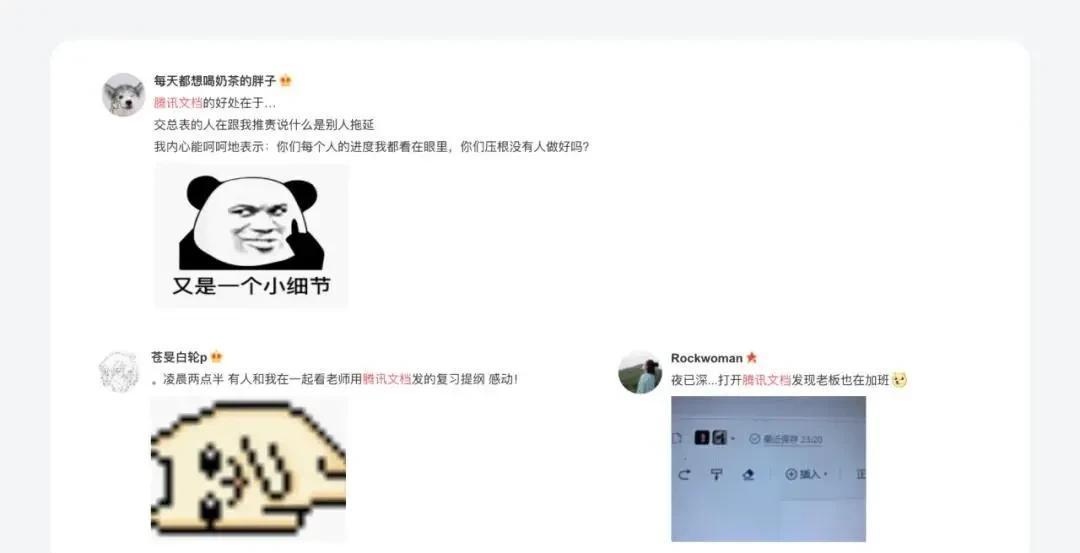The image size is (1080, 553).
Task: Expand the collaborator avatars dropdown arrow
Action: point(733,439)
